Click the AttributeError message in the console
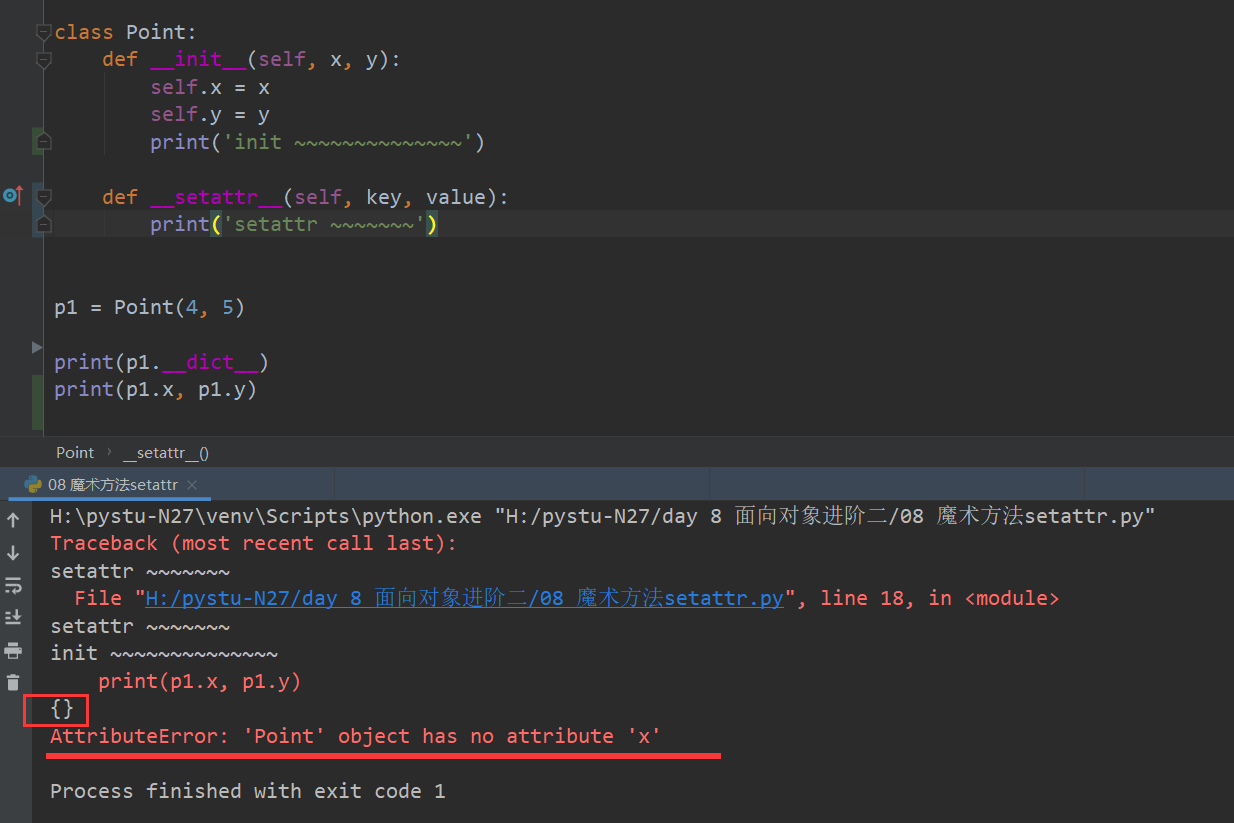 tap(355, 737)
